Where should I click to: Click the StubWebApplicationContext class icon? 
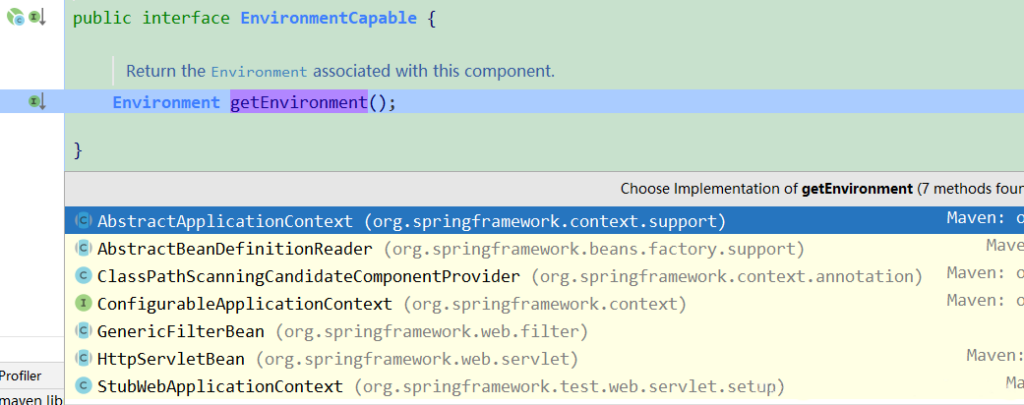click(x=84, y=385)
